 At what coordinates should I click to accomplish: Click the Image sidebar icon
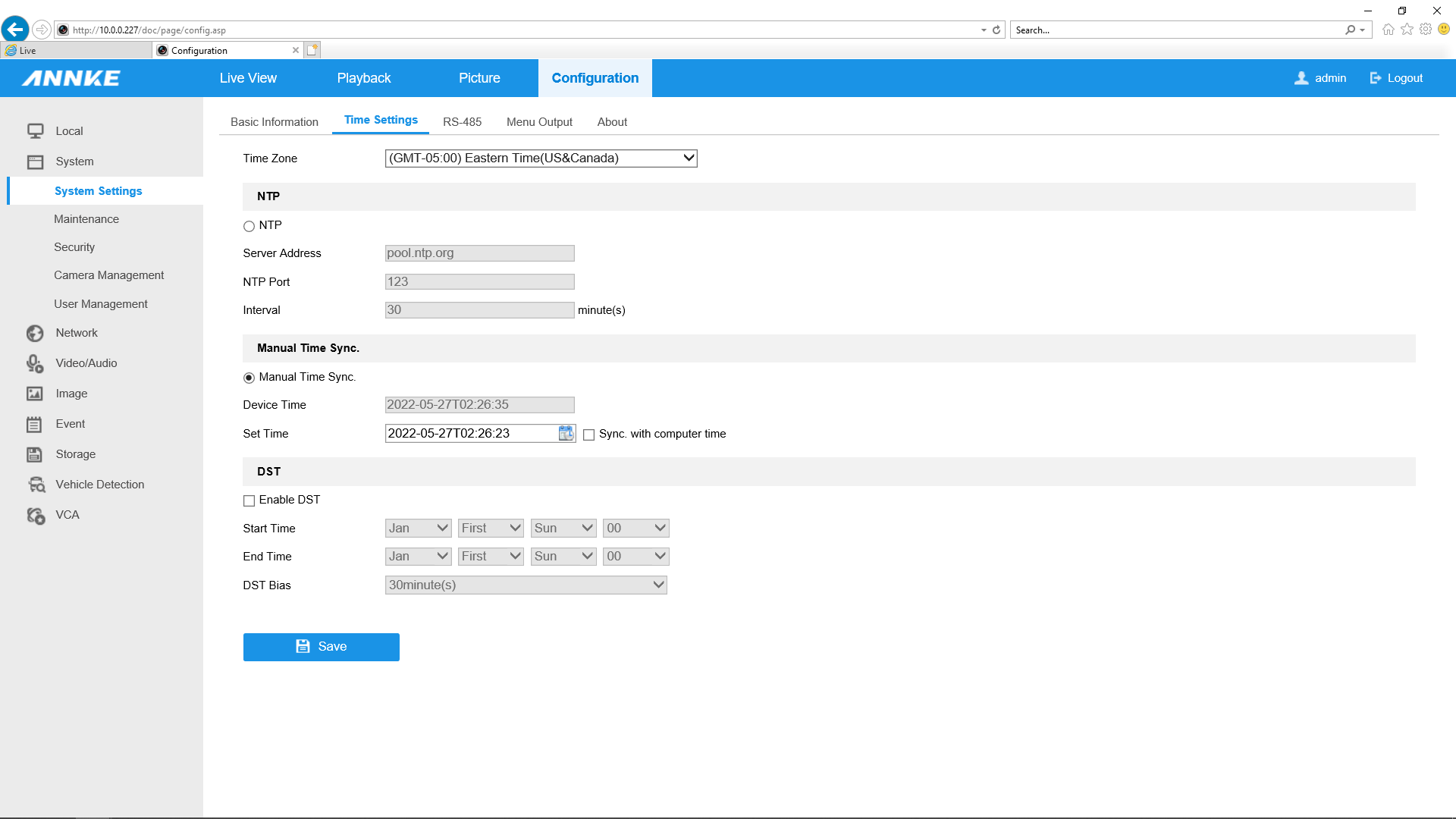tap(35, 394)
